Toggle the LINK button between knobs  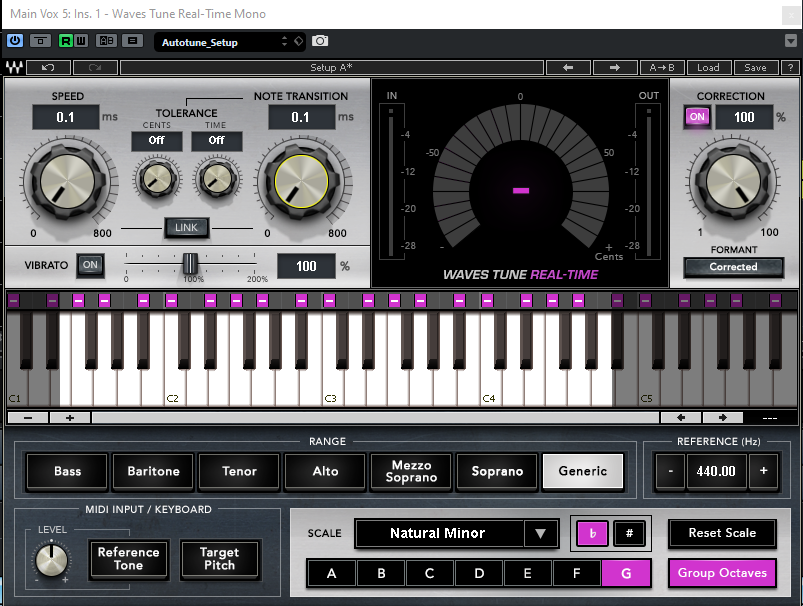[186, 227]
